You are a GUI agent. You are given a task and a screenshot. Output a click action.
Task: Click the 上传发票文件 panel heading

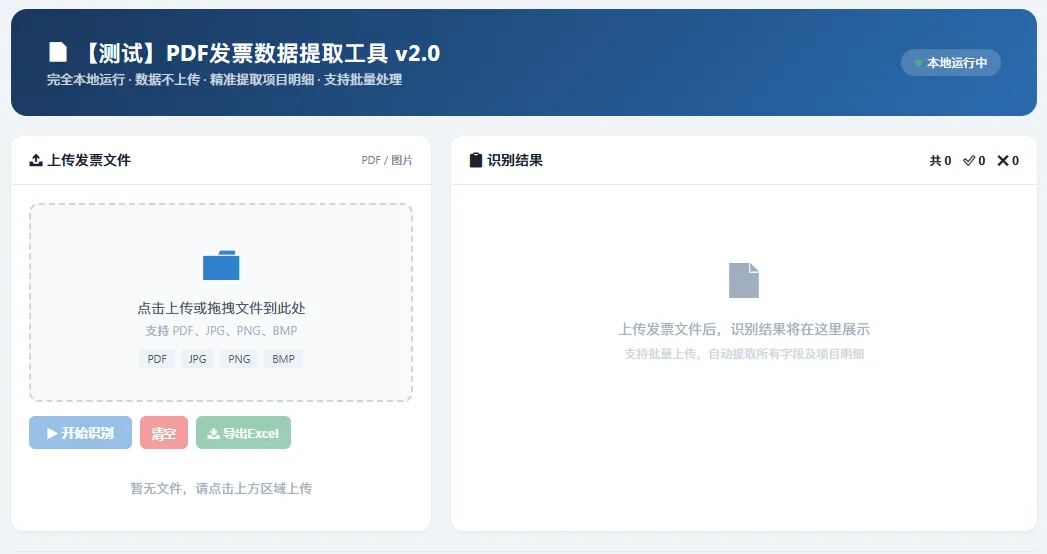click(x=89, y=160)
